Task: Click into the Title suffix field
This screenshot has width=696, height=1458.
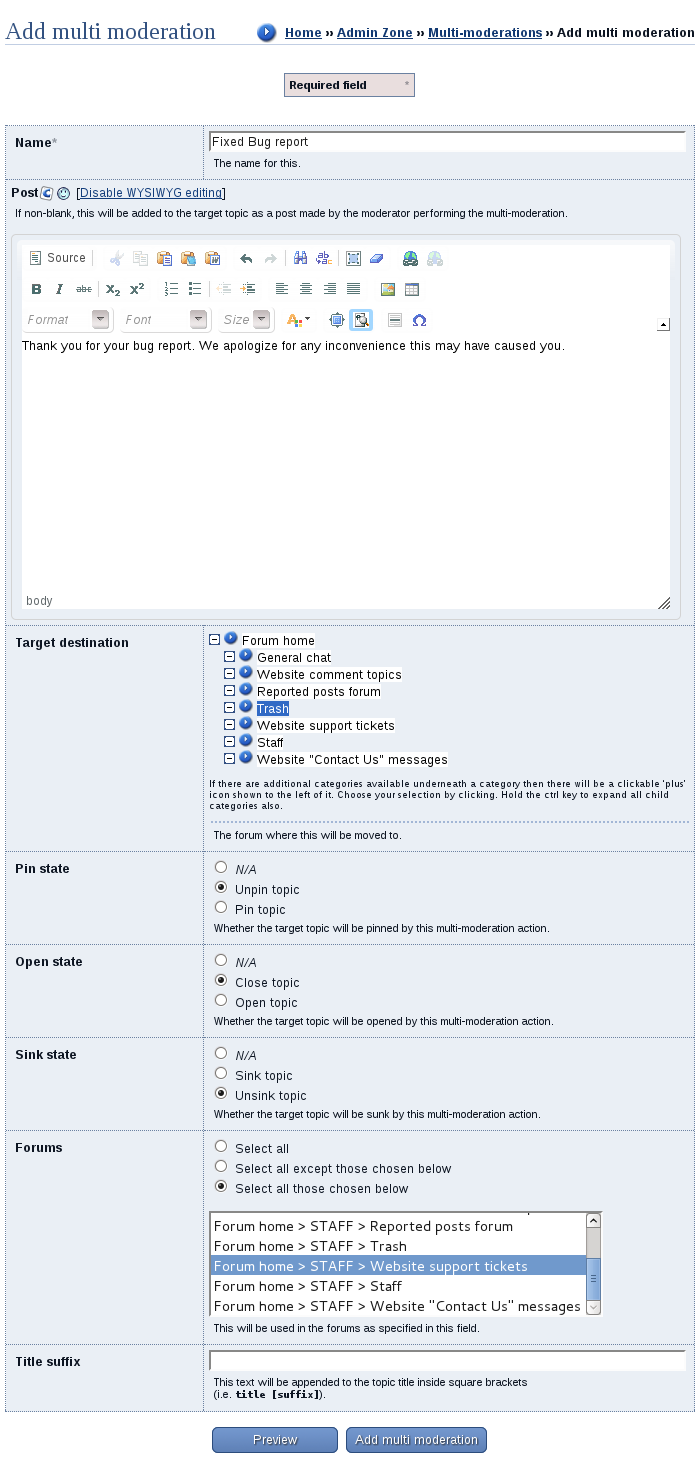Action: click(447, 1360)
